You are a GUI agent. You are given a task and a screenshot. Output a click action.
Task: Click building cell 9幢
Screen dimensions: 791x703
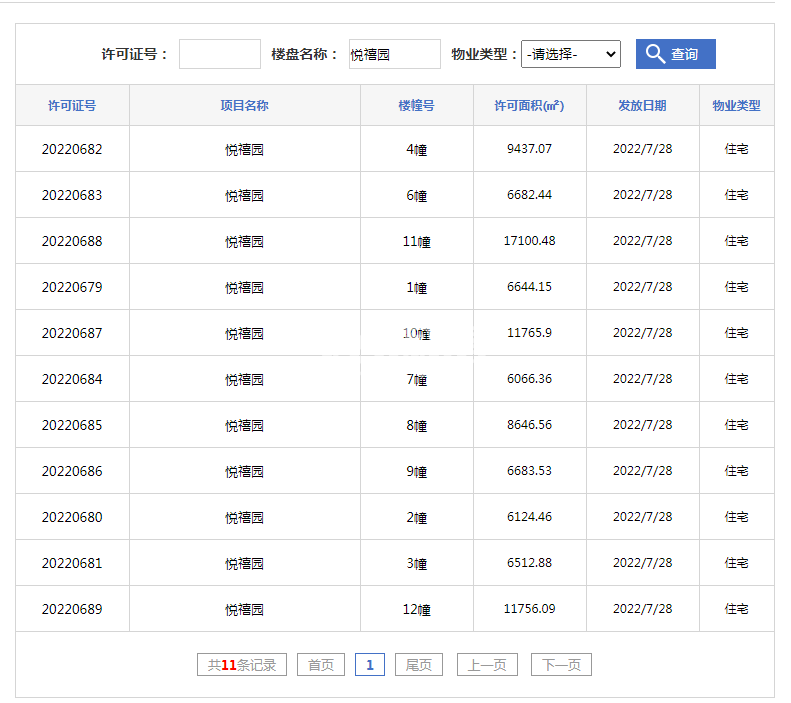coord(417,471)
